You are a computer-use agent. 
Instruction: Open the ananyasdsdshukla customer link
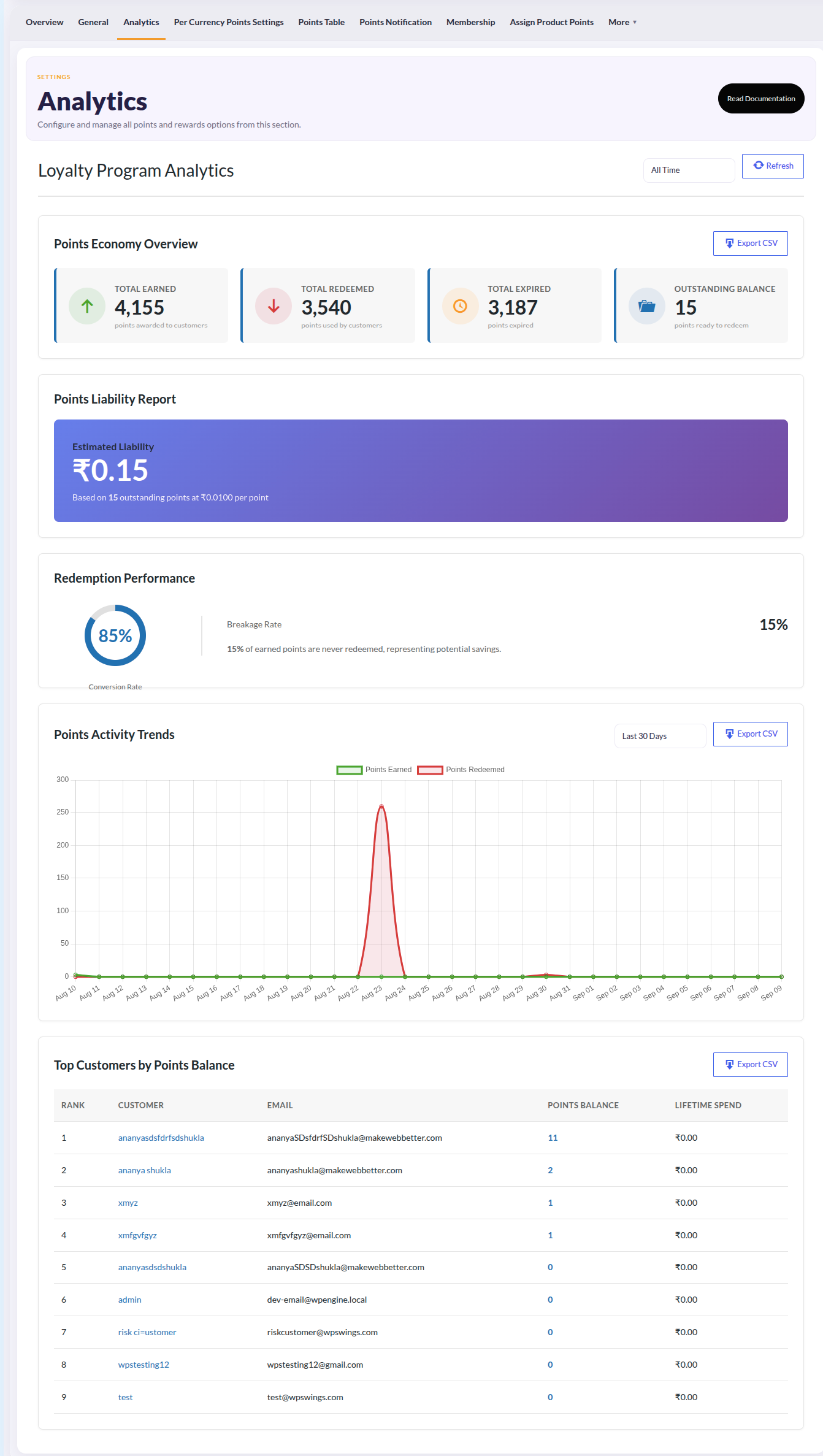152,1267
